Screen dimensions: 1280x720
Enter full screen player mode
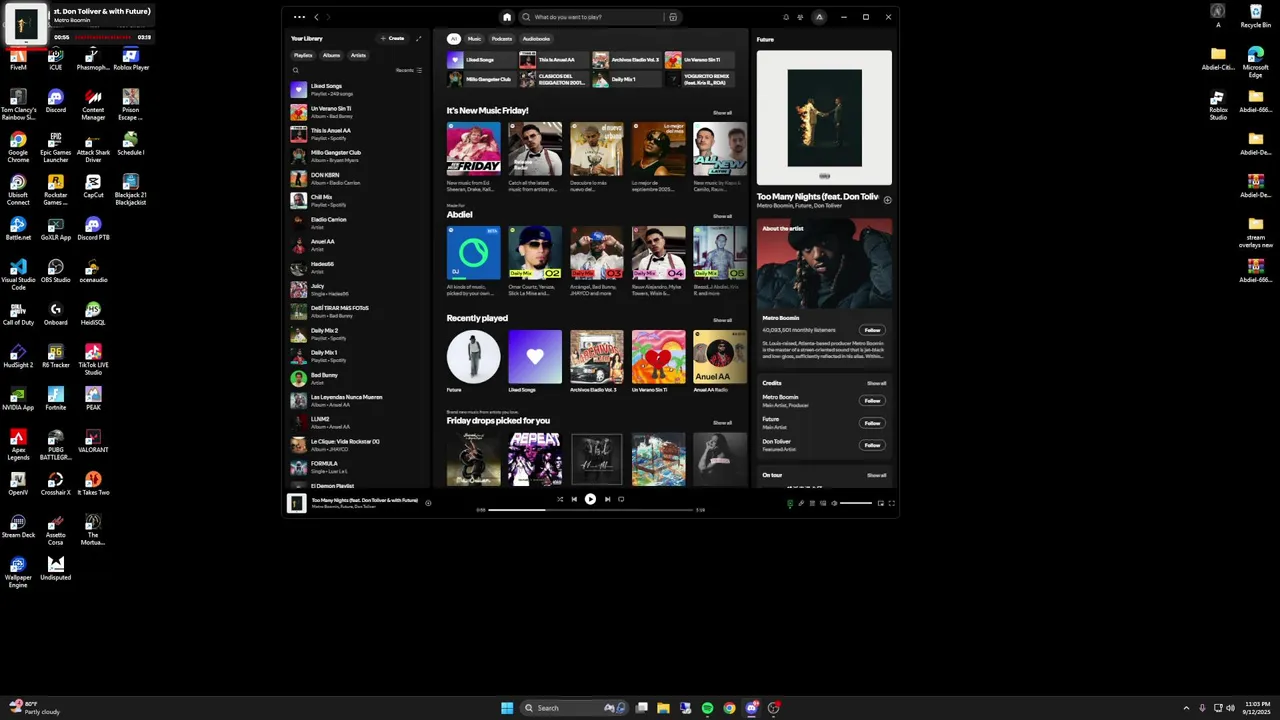point(892,503)
